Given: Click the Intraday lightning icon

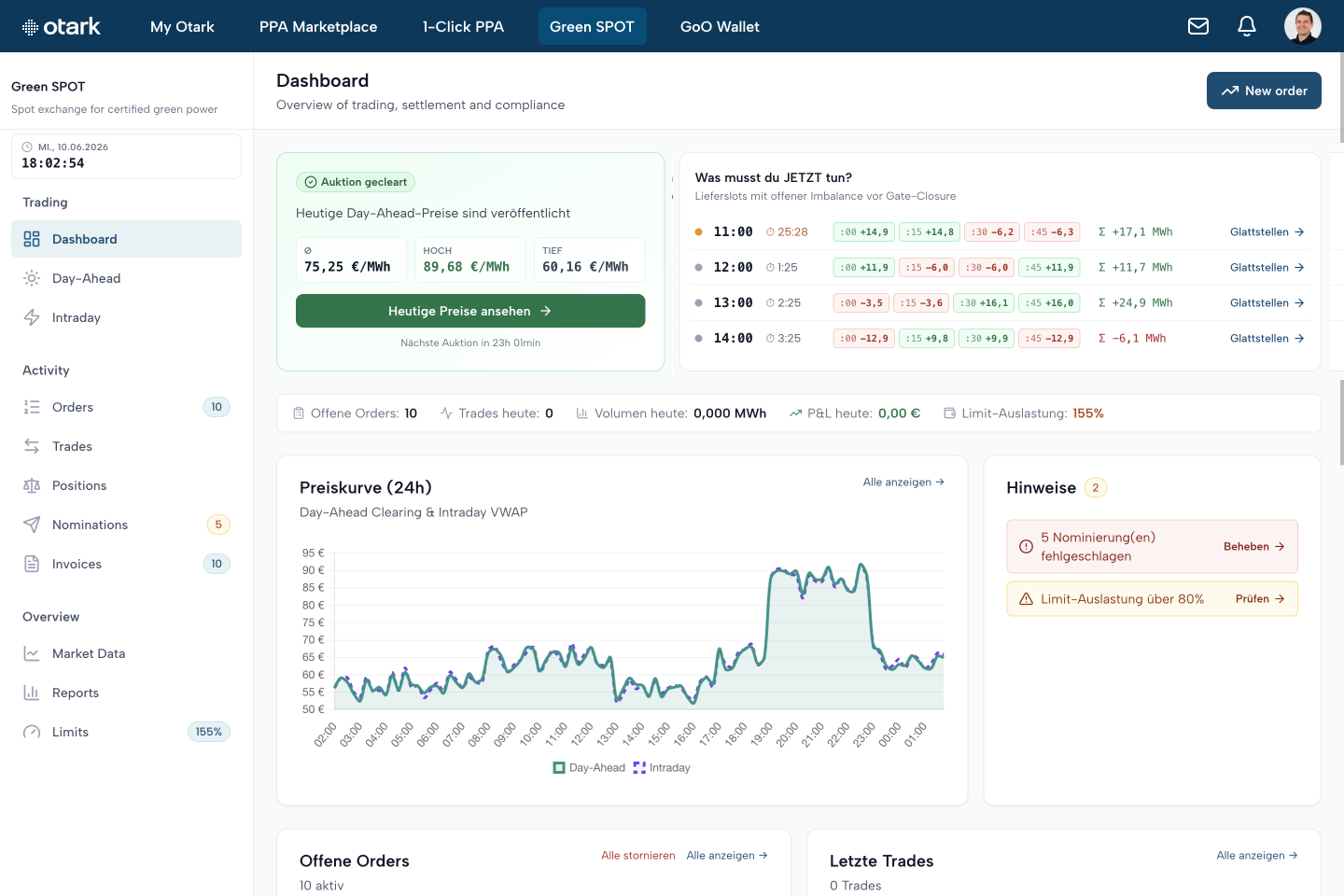Looking at the screenshot, I should tap(32, 317).
